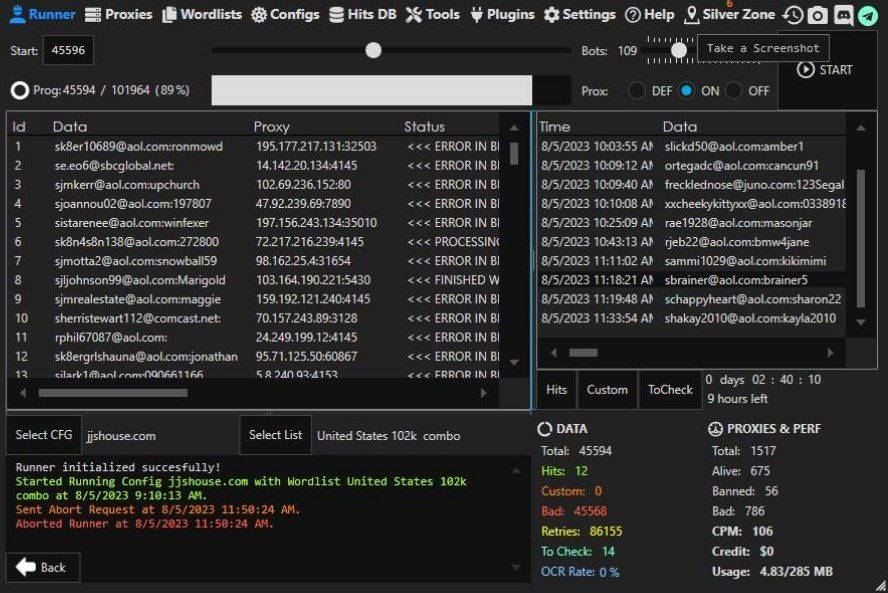Open the Proxies manager

[118, 14]
